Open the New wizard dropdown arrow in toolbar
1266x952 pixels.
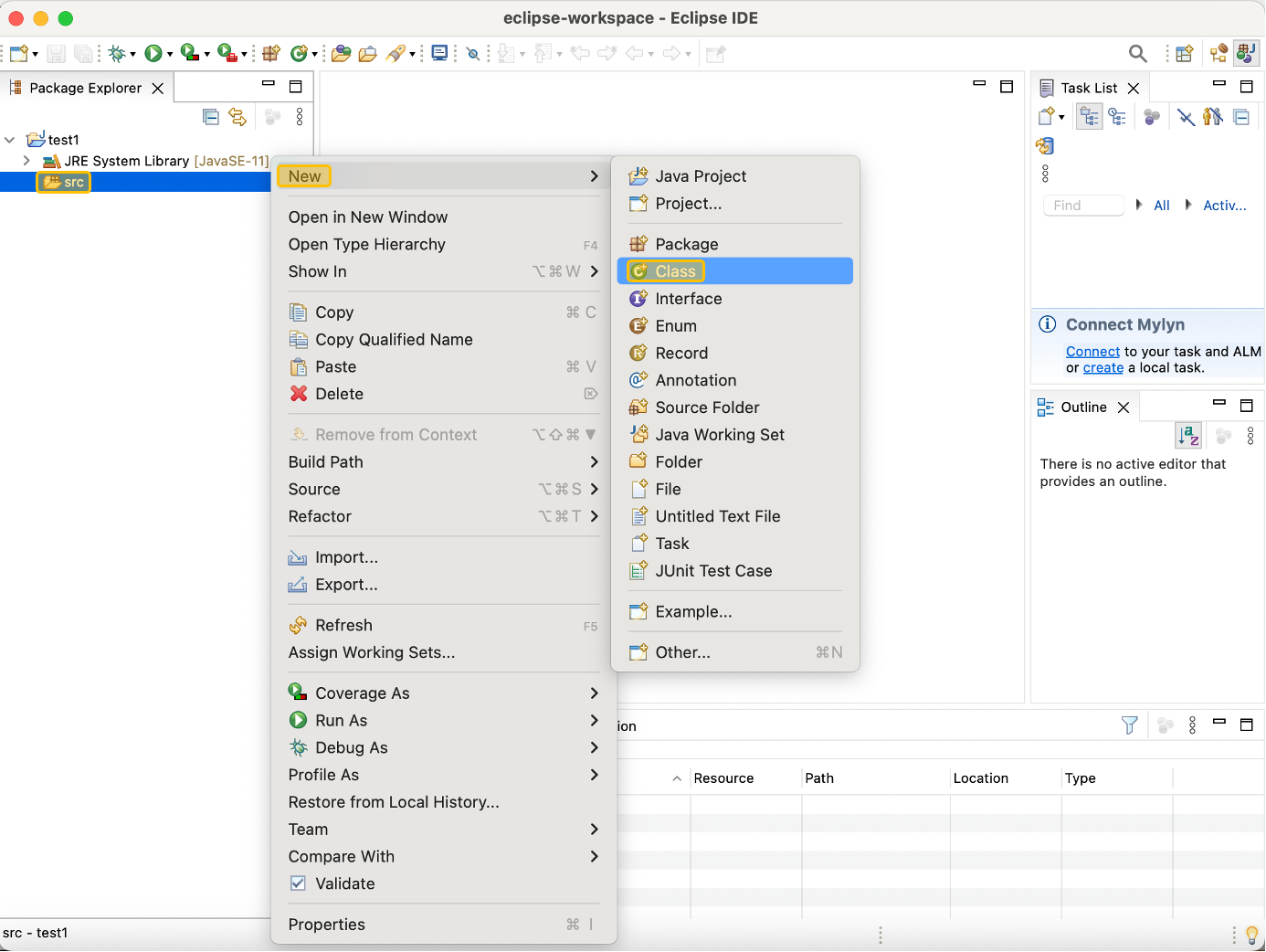(36, 55)
